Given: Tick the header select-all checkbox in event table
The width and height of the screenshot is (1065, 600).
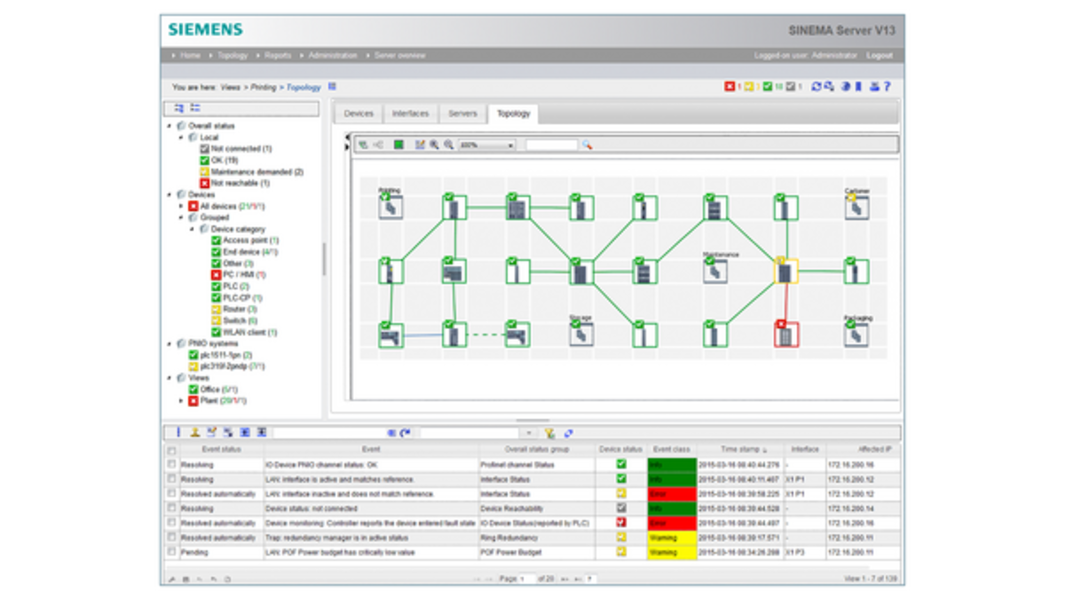Looking at the screenshot, I should (x=172, y=451).
